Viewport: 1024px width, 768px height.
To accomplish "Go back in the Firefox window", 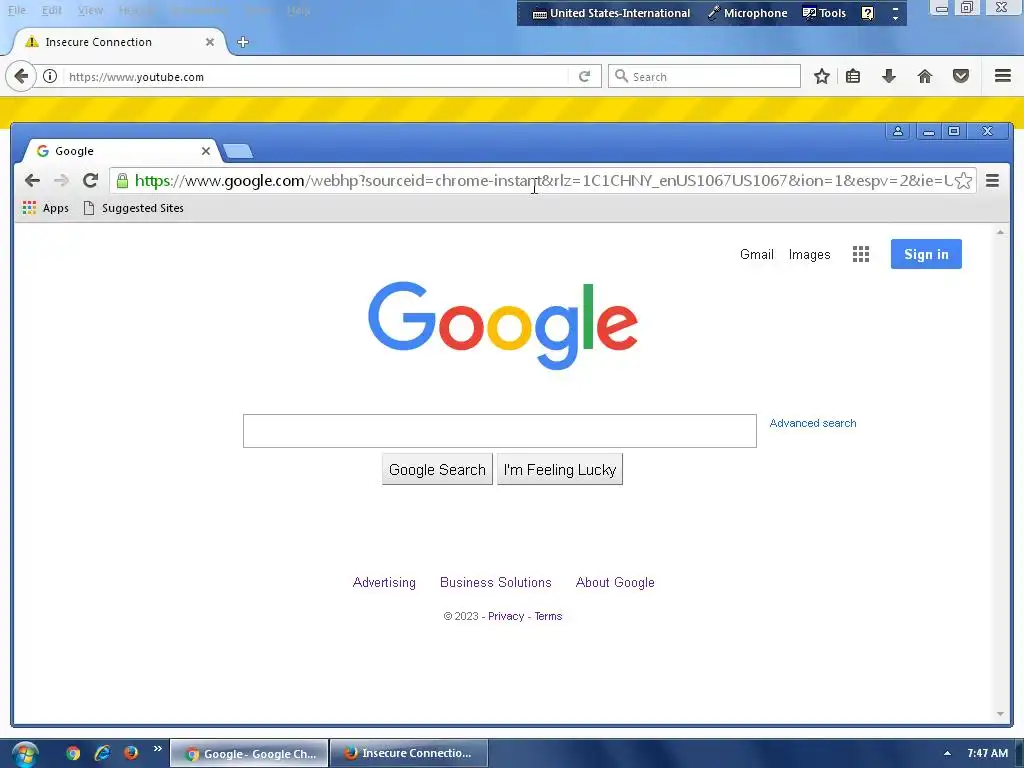I will pos(21,76).
